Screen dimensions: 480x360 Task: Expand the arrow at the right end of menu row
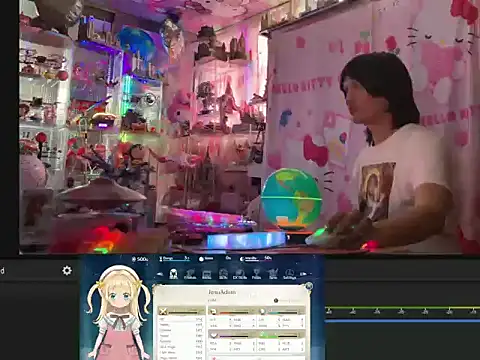click(x=304, y=274)
